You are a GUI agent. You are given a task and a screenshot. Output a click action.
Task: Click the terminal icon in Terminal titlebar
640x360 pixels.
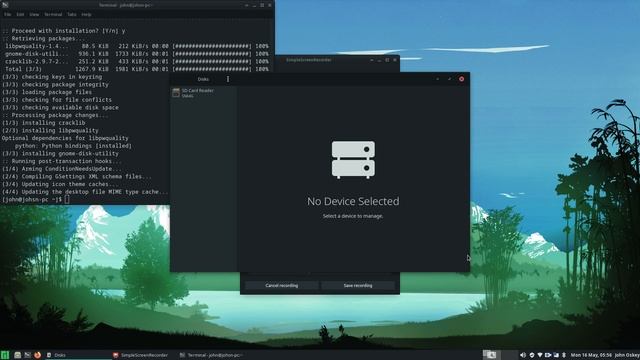click(x=5, y=5)
